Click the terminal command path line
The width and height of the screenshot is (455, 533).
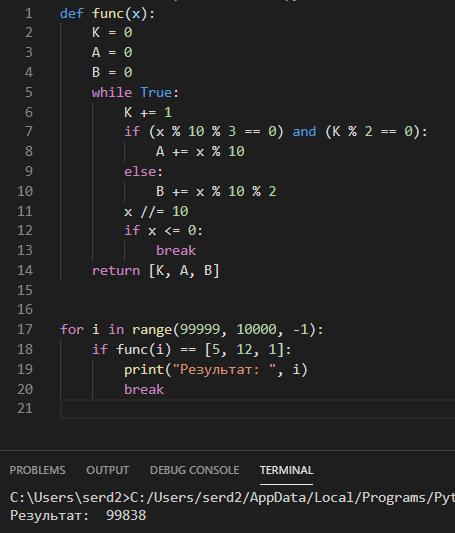(x=232, y=497)
